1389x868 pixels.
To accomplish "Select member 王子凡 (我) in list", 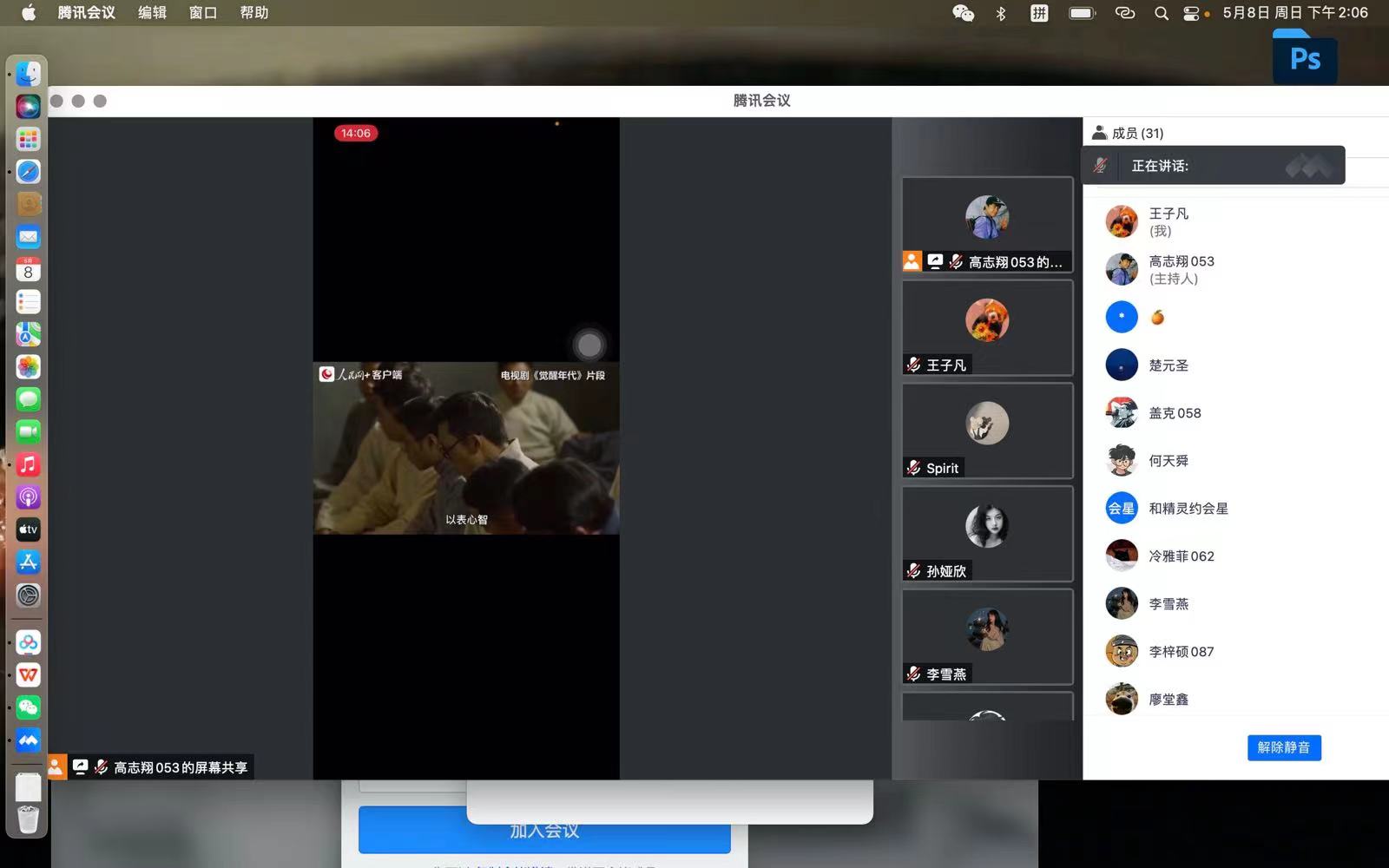I will click(1236, 221).
